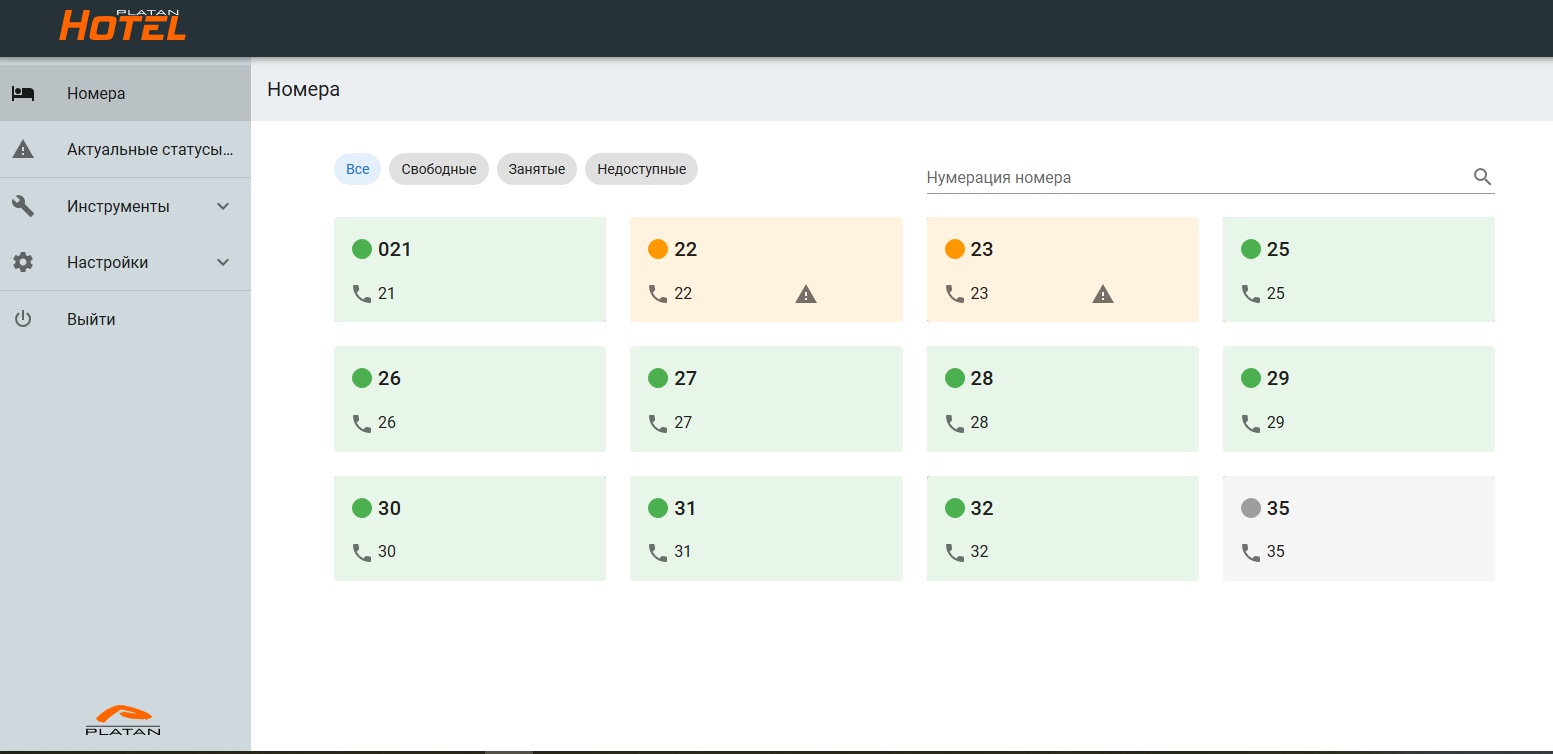Click the orange status dot of room 23
This screenshot has height=754, width=1553.
[955, 249]
